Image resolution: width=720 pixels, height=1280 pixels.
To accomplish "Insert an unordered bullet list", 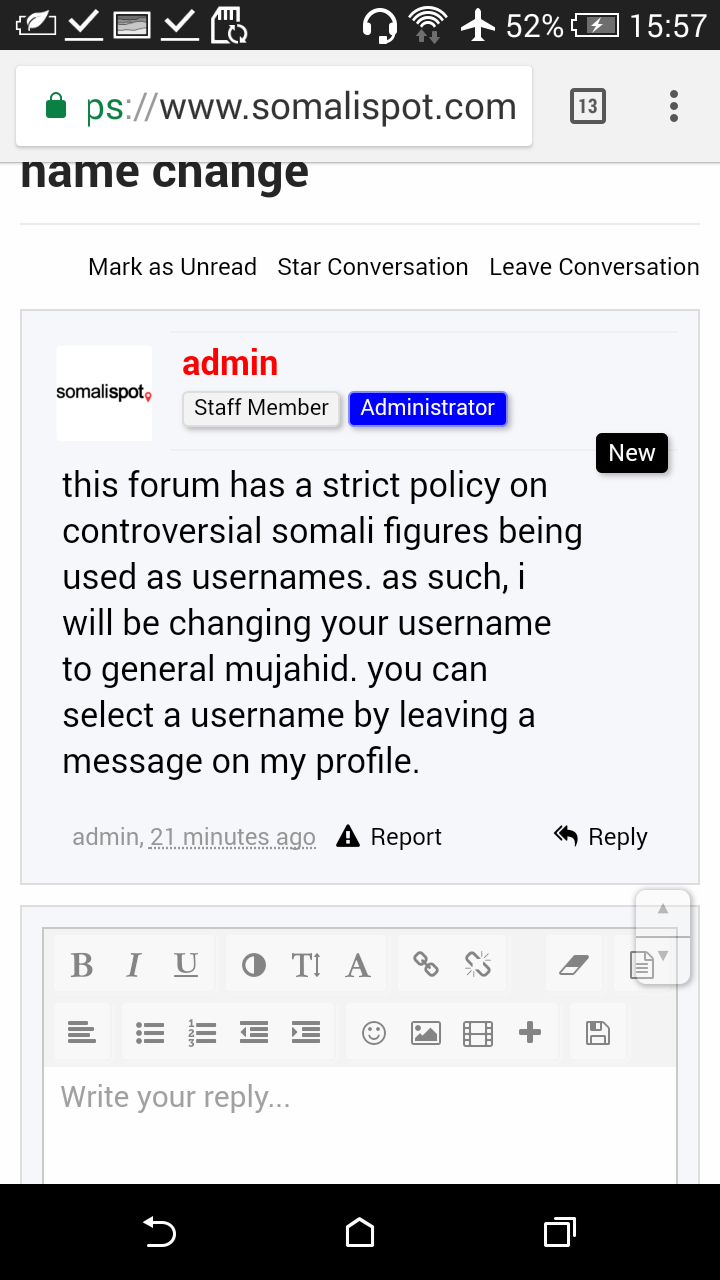I will (150, 1033).
